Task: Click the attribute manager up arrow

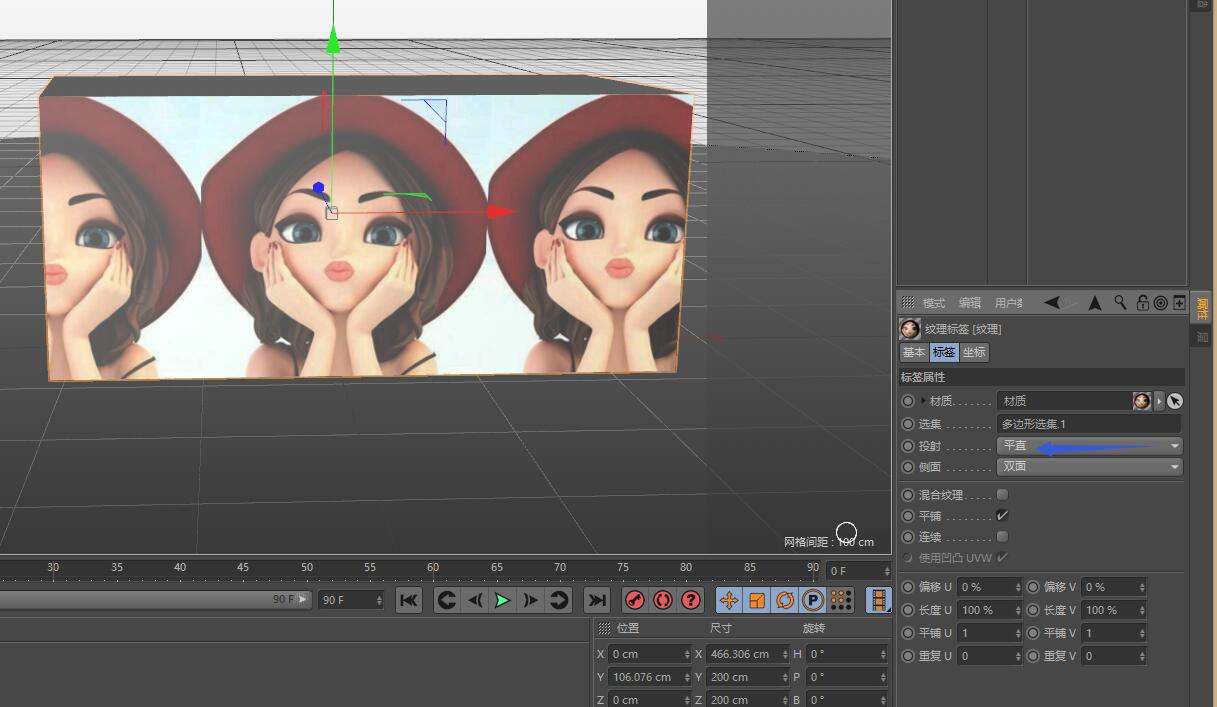Action: [x=1095, y=302]
